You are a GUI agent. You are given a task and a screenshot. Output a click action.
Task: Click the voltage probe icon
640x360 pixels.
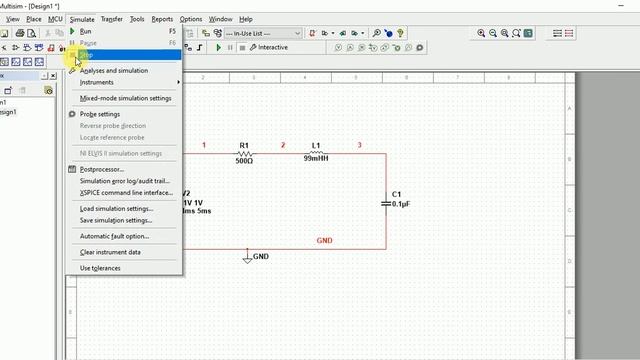(338, 48)
